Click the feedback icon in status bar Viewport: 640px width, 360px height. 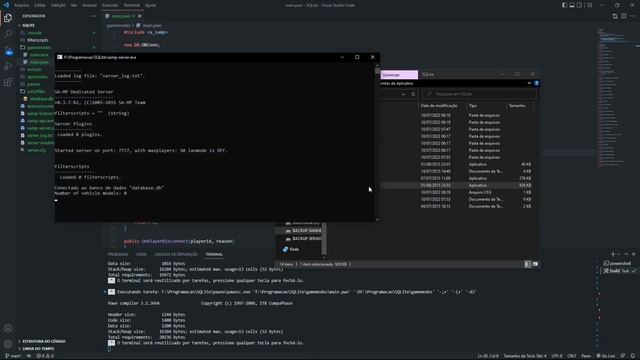[x=623, y=356]
